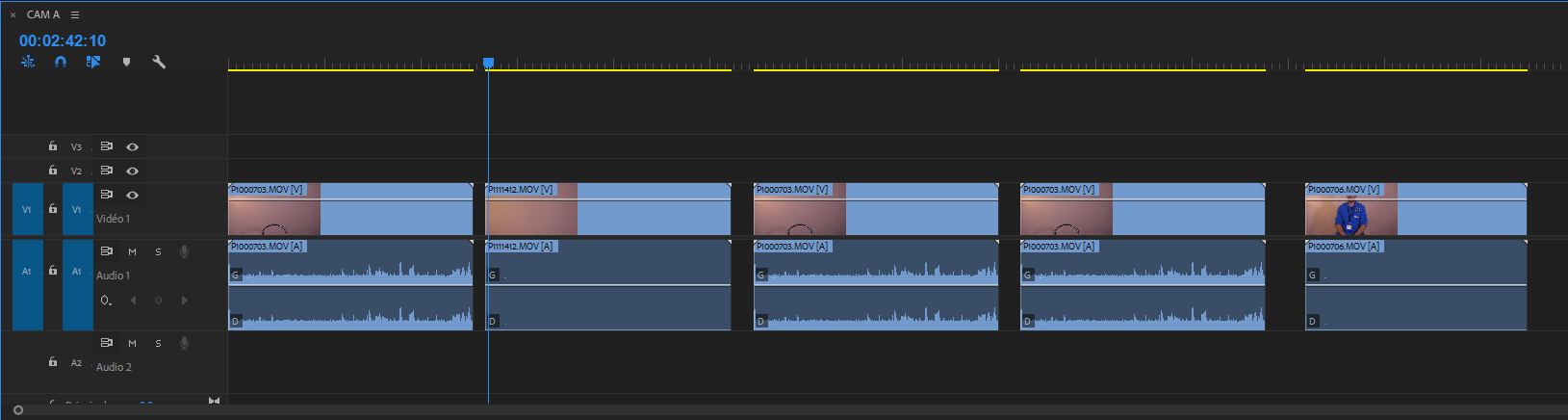Toggle lock on track A1
This screenshot has height=420, width=1568.
point(53,271)
